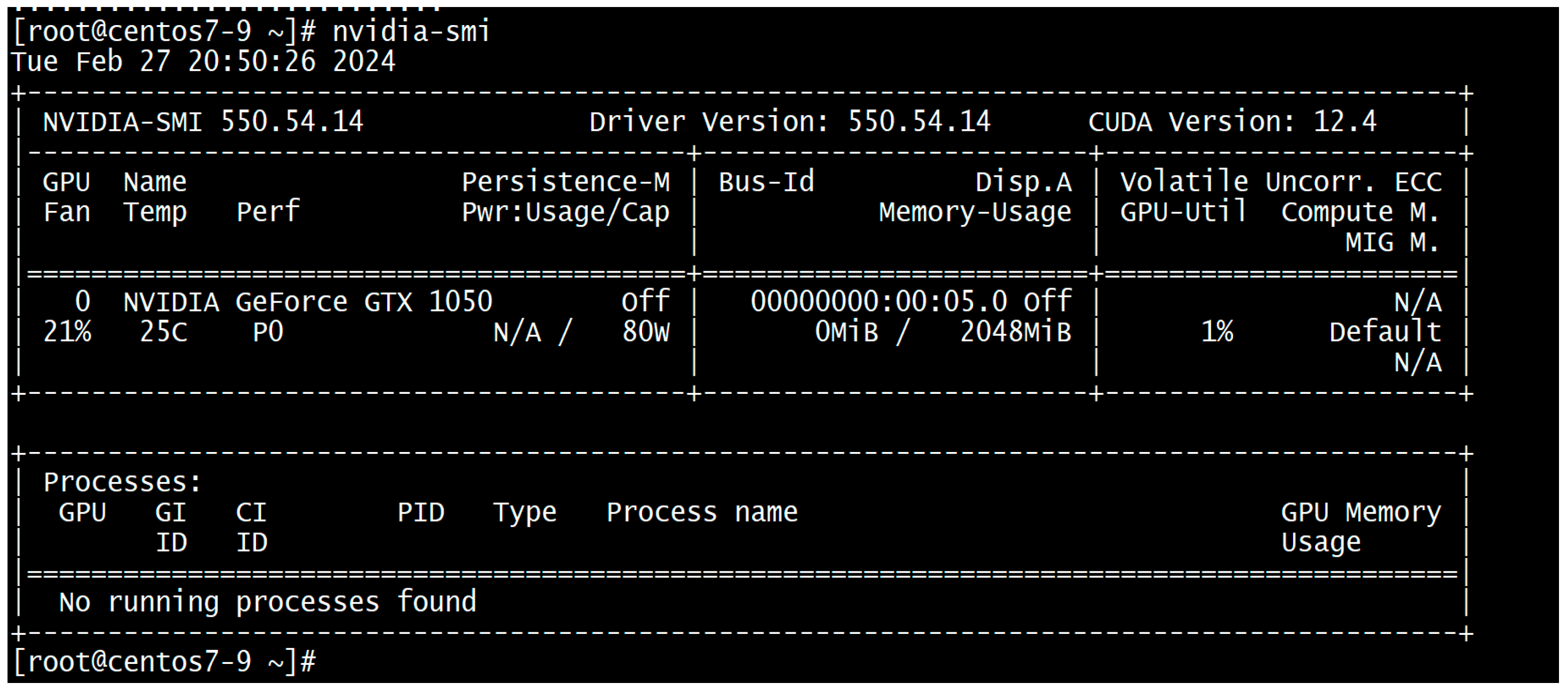This screenshot has width=1568, height=690.
Task: Click the NVIDIA GeForce GTX 1050 name
Action: (x=307, y=302)
